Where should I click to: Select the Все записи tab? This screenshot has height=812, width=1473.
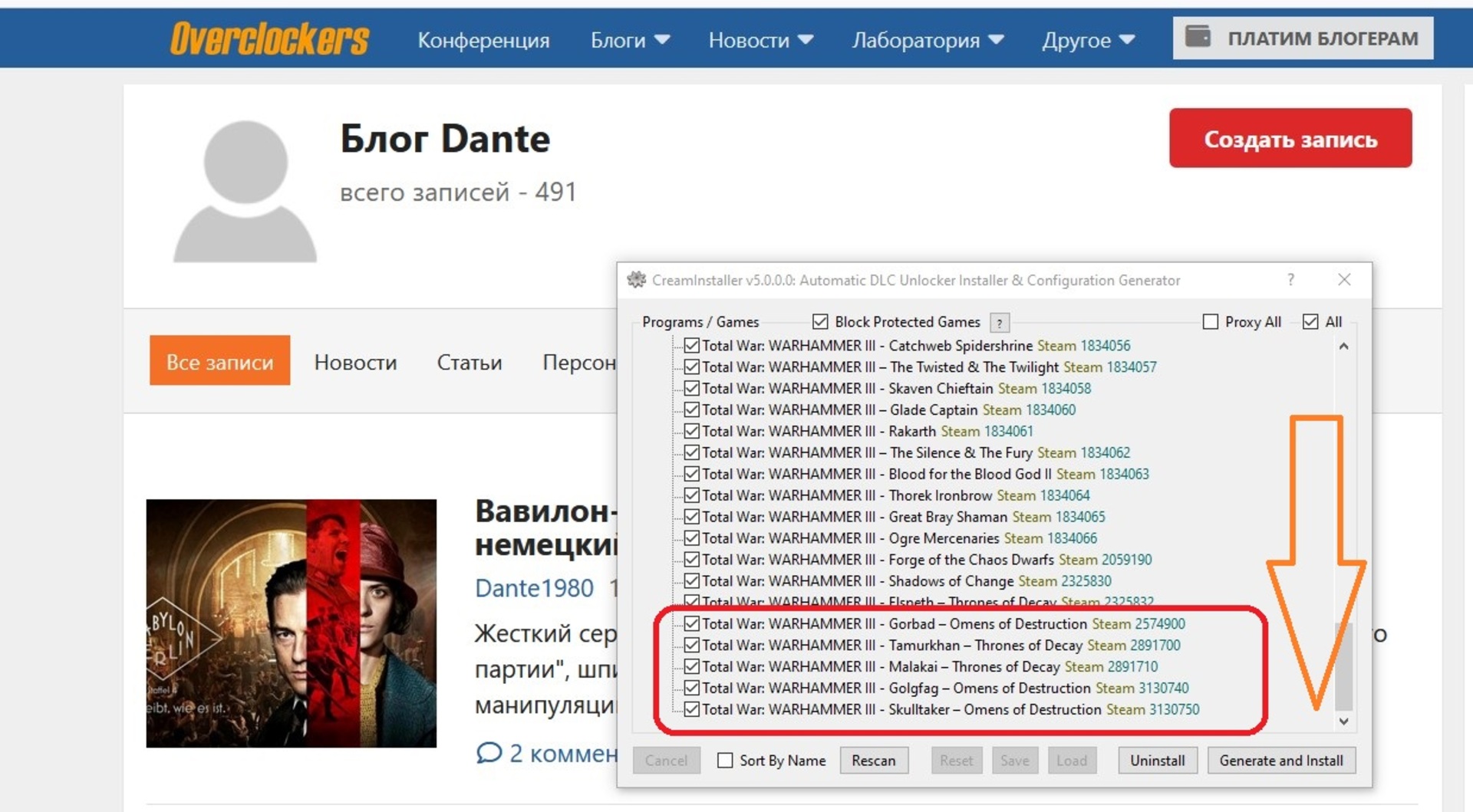(x=219, y=360)
